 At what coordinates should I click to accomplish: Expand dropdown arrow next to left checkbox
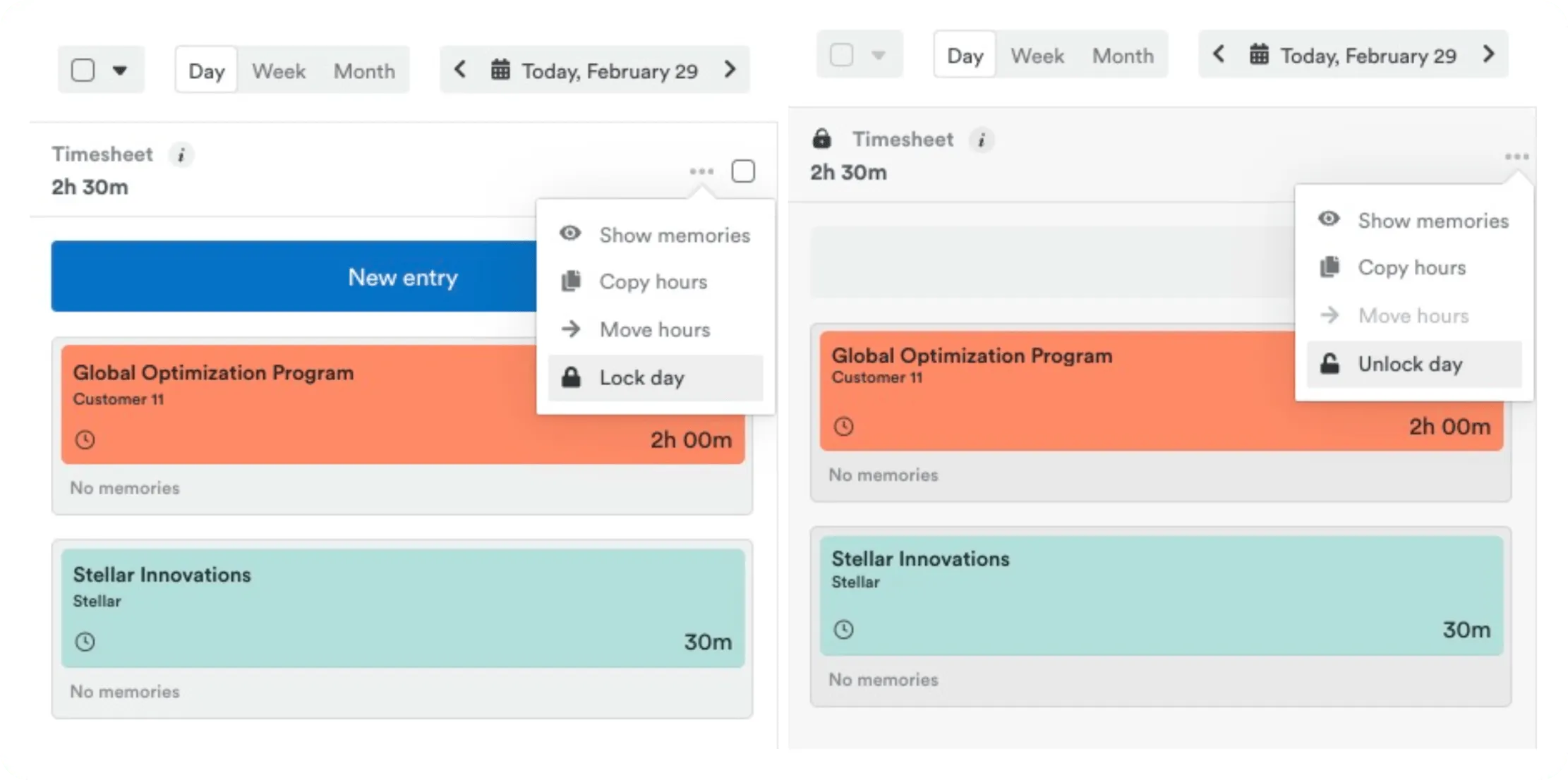pos(120,70)
